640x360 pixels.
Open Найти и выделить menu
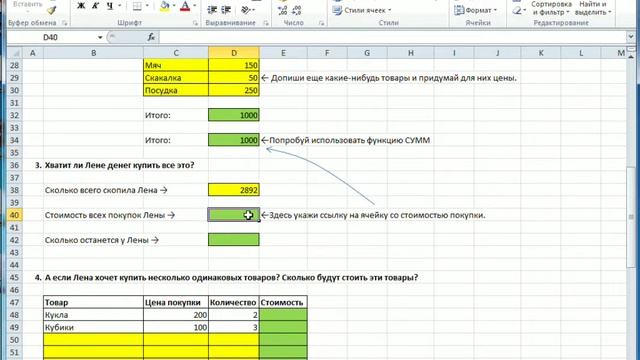click(593, 8)
